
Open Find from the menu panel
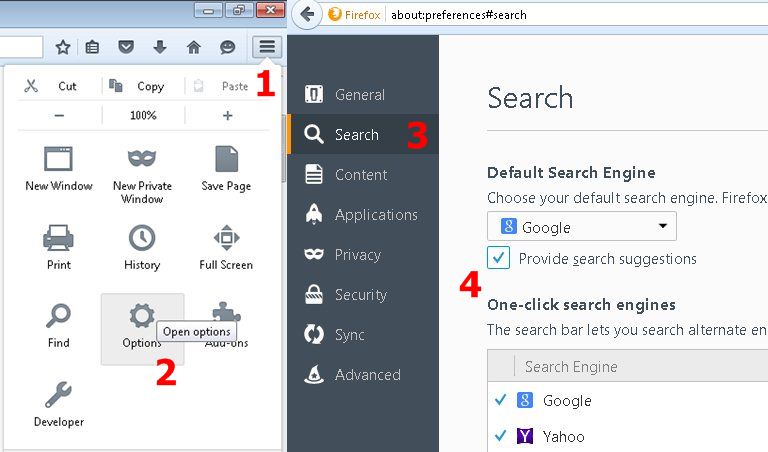(x=59, y=326)
